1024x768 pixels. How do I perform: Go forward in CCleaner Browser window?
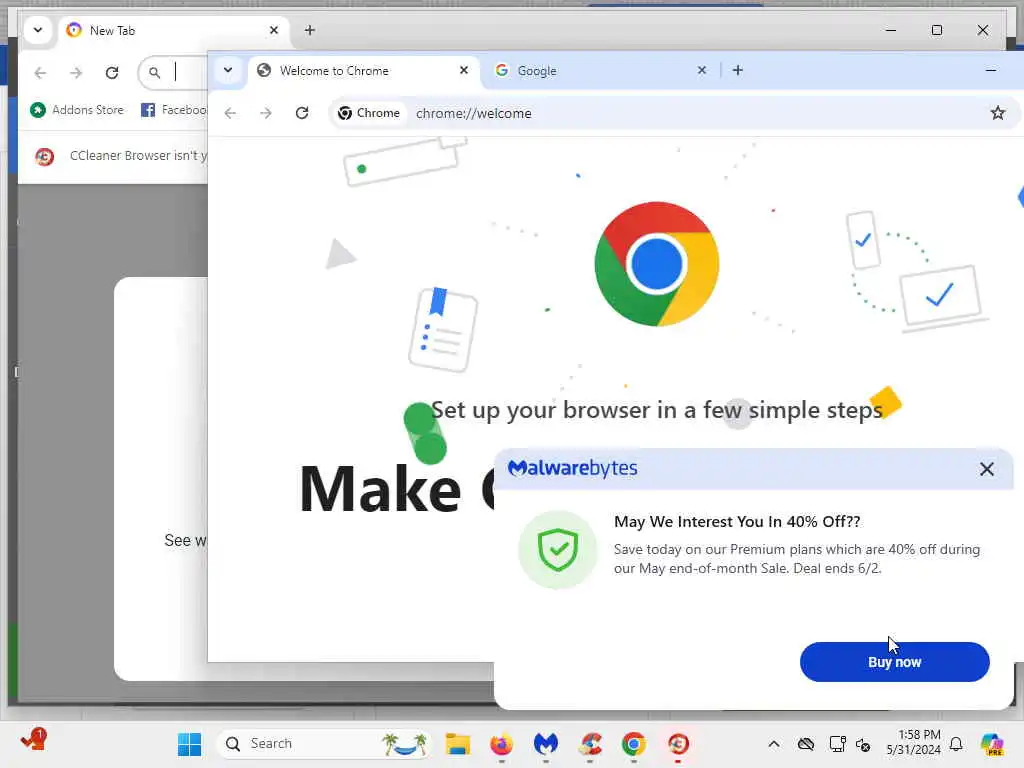pyautogui.click(x=76, y=72)
